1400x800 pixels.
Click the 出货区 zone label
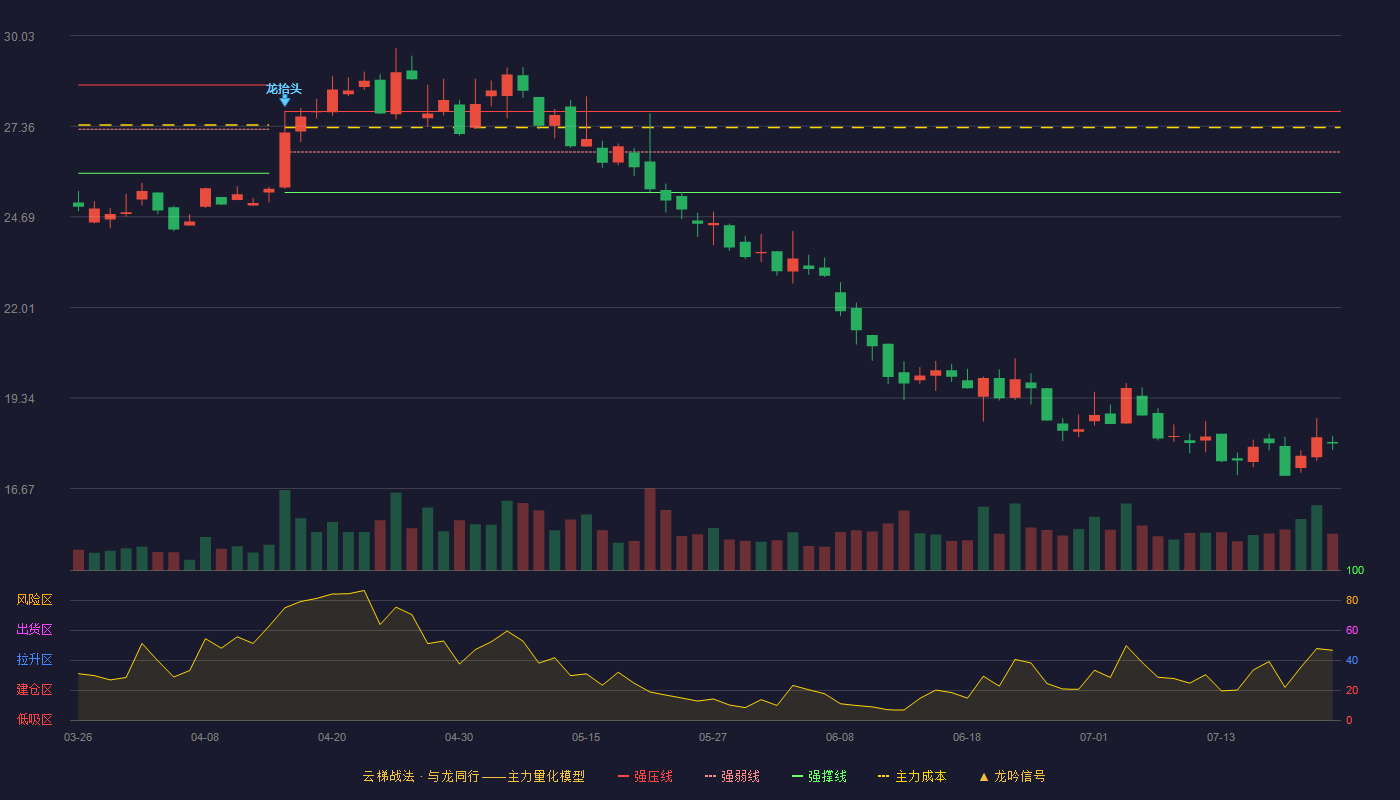(34, 630)
